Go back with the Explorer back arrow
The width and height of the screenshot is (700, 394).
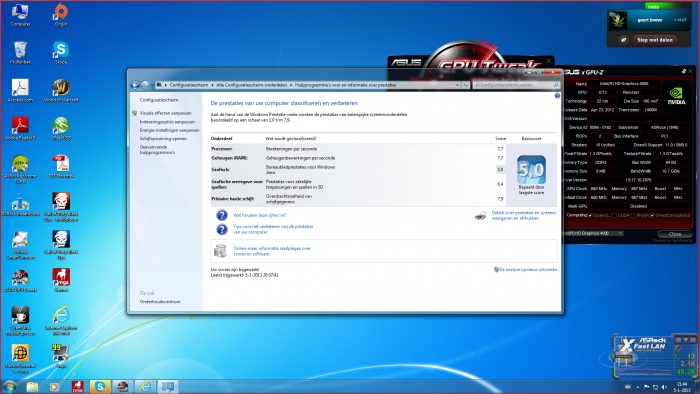135,85
